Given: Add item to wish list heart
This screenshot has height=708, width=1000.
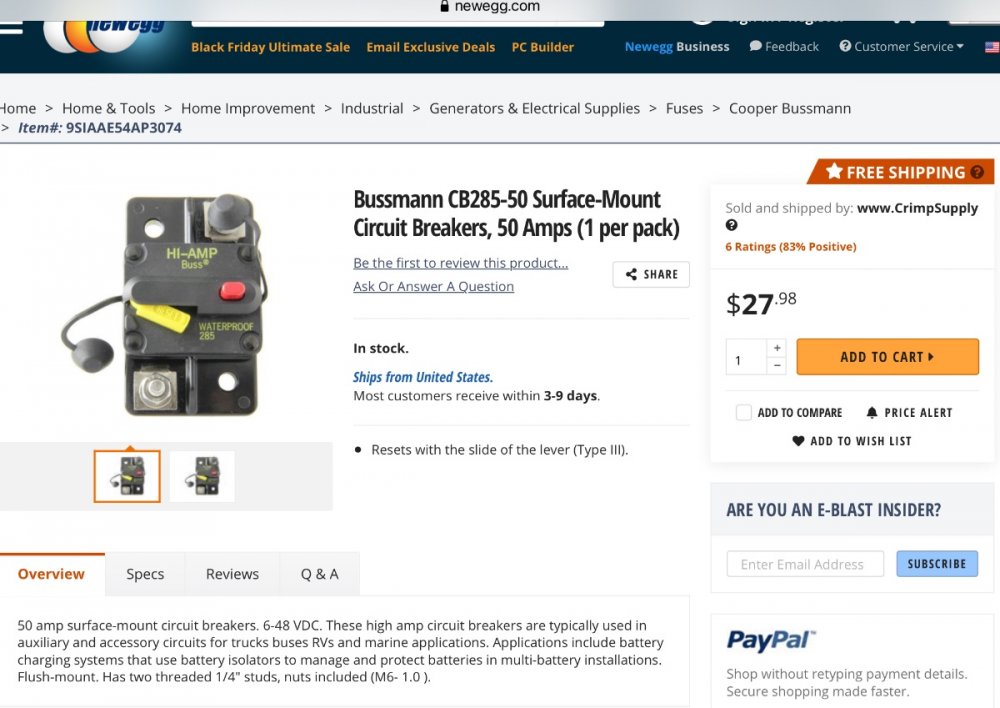Looking at the screenshot, I should pos(798,441).
